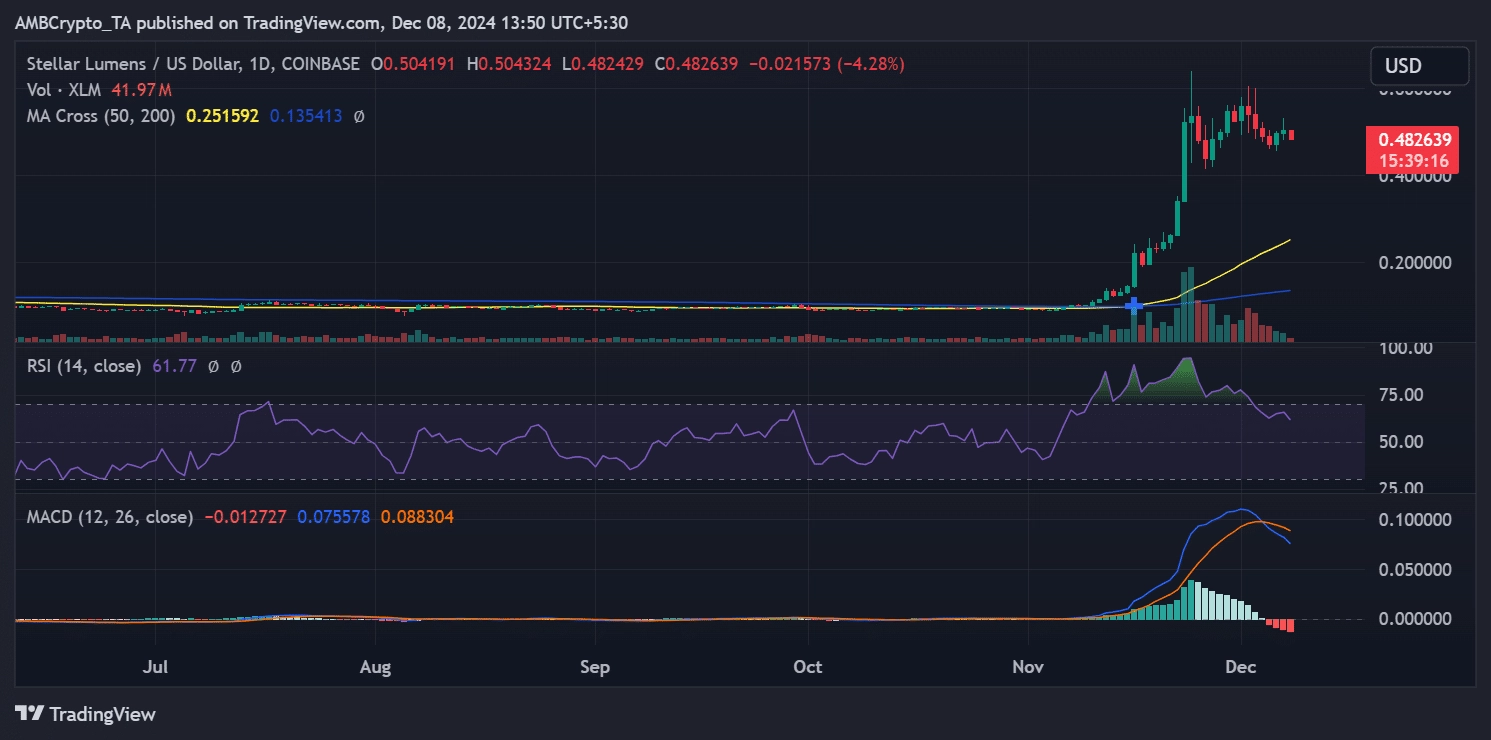Click the RSI value 61.77

pos(172,366)
